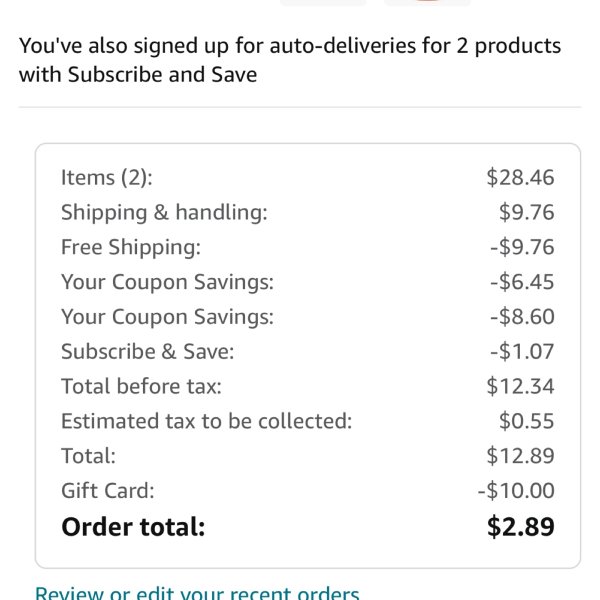Select the -$10.00 gift card amount
Image resolution: width=600 pixels, height=600 pixels.
pos(516,491)
